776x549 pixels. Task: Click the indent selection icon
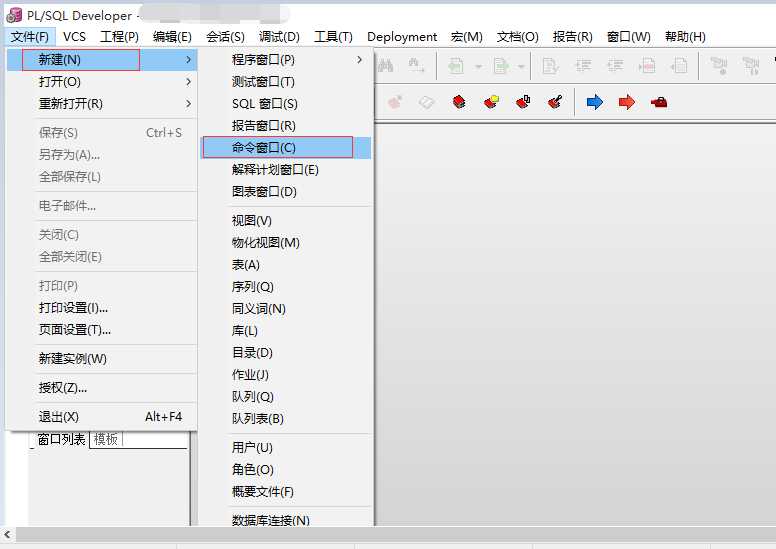pyautogui.click(x=583, y=65)
